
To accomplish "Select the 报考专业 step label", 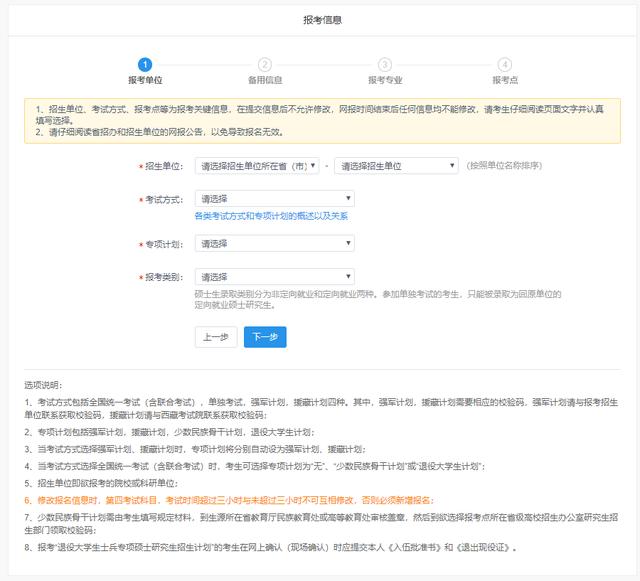I will tap(385, 80).
